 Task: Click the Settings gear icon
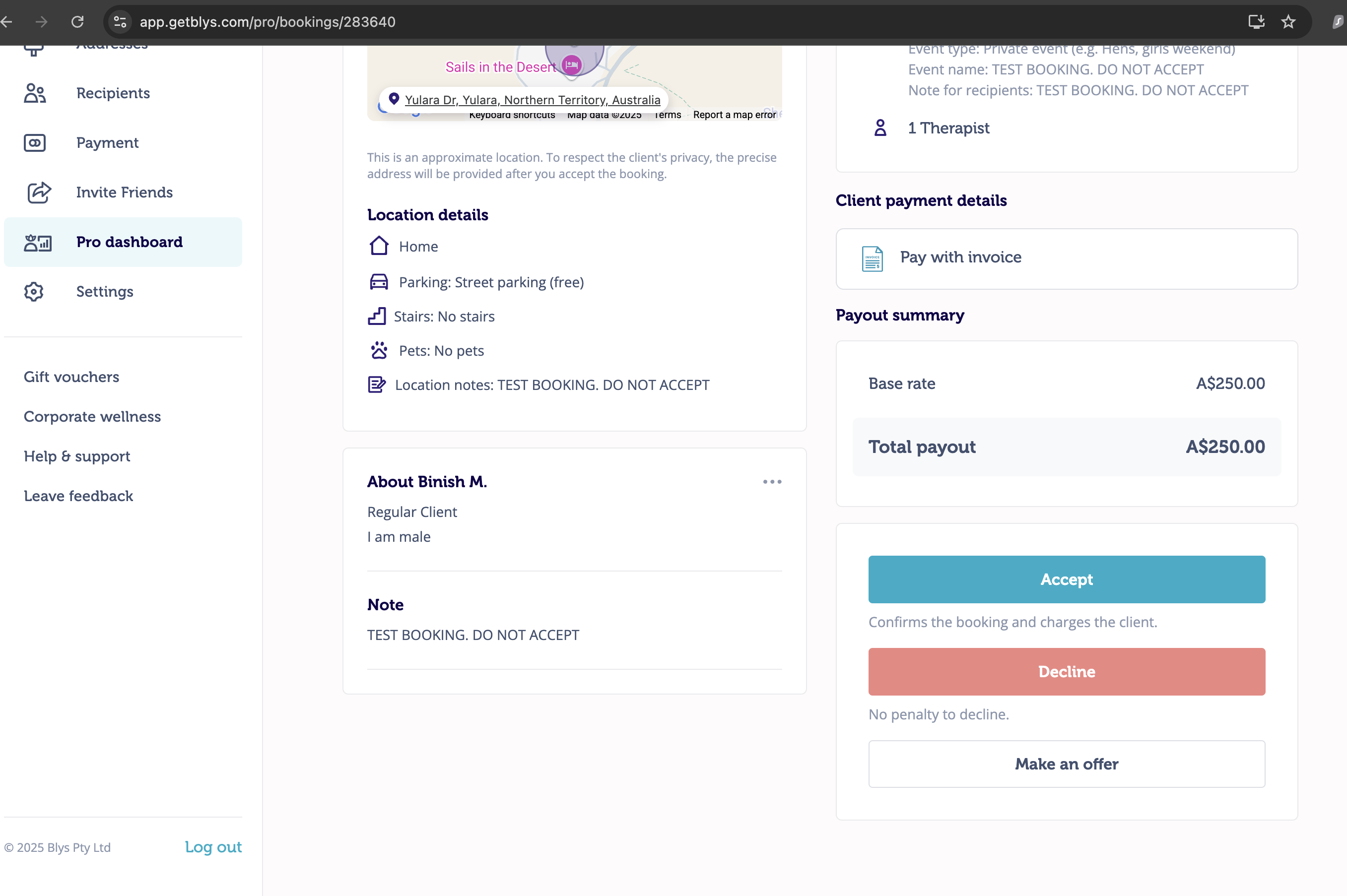point(34,292)
